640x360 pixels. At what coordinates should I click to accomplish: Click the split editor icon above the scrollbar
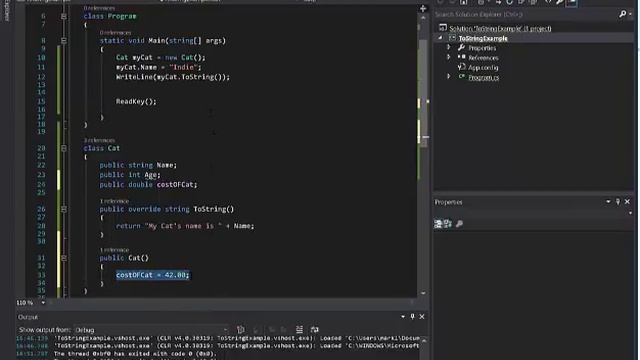coord(423,8)
